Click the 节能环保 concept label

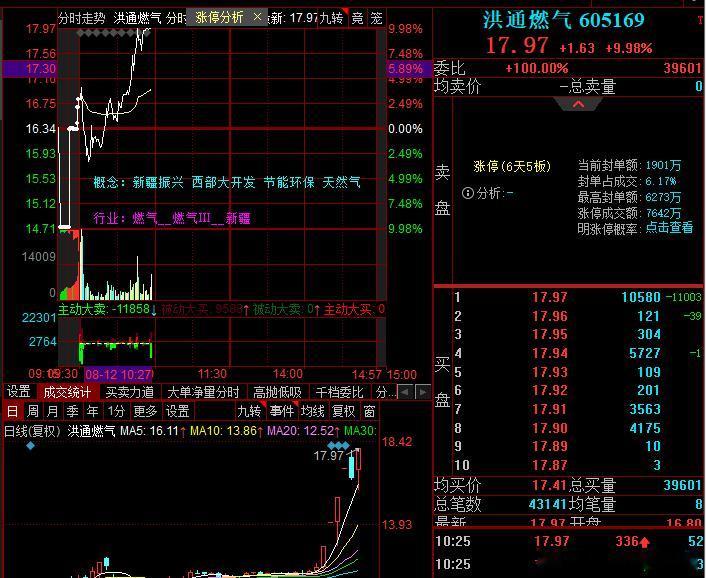[289, 182]
